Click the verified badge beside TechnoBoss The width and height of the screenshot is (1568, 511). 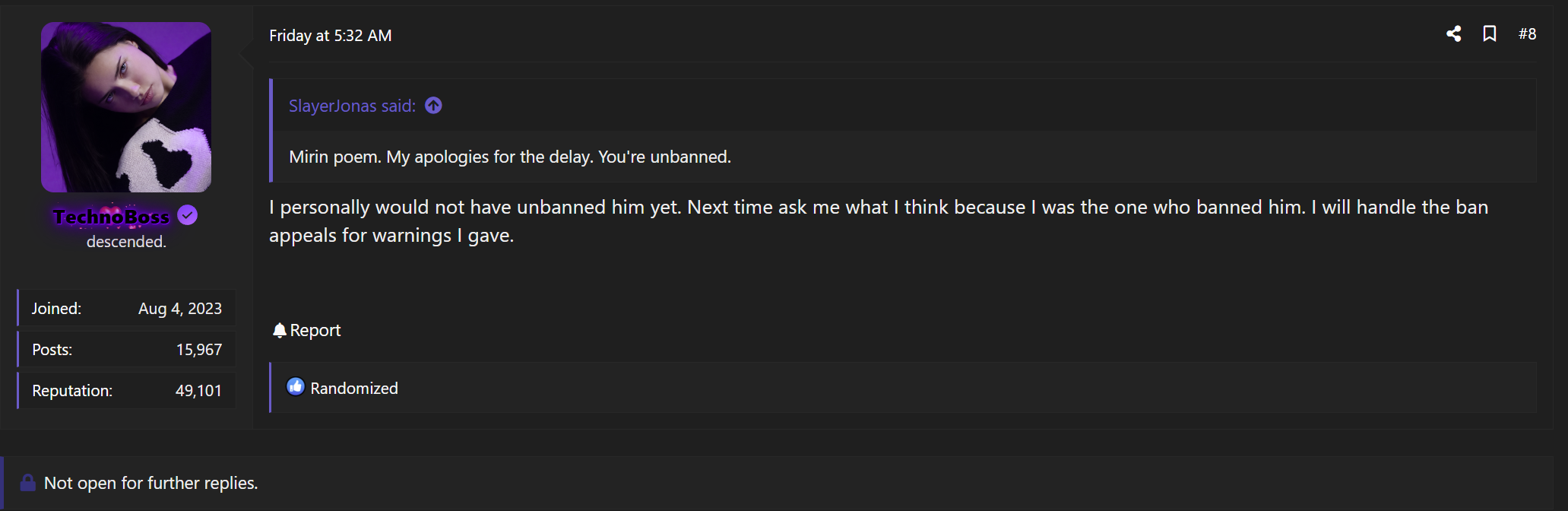pyautogui.click(x=188, y=216)
